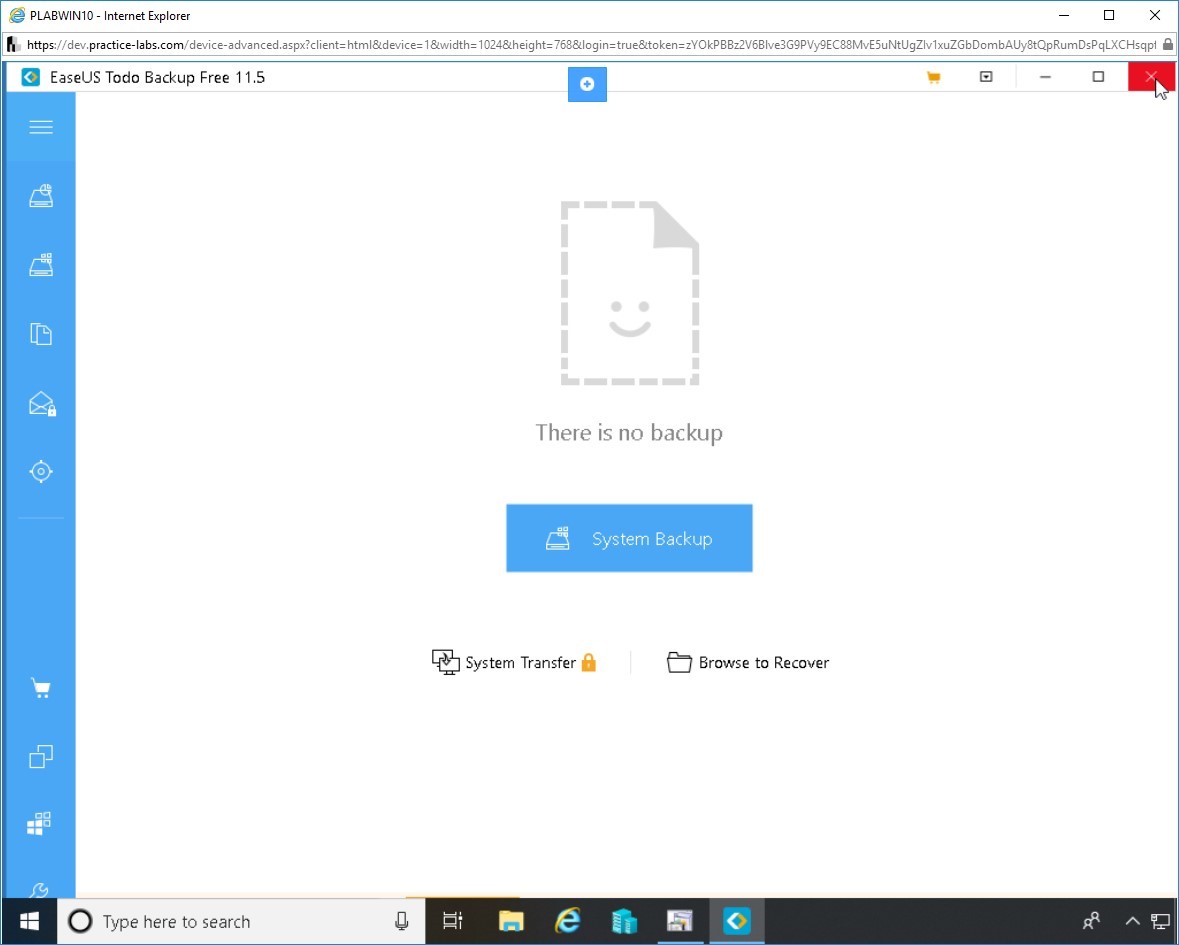Select System Backup icon in the sidebar
Screen dimensions: 1179x945
click(x=41, y=265)
